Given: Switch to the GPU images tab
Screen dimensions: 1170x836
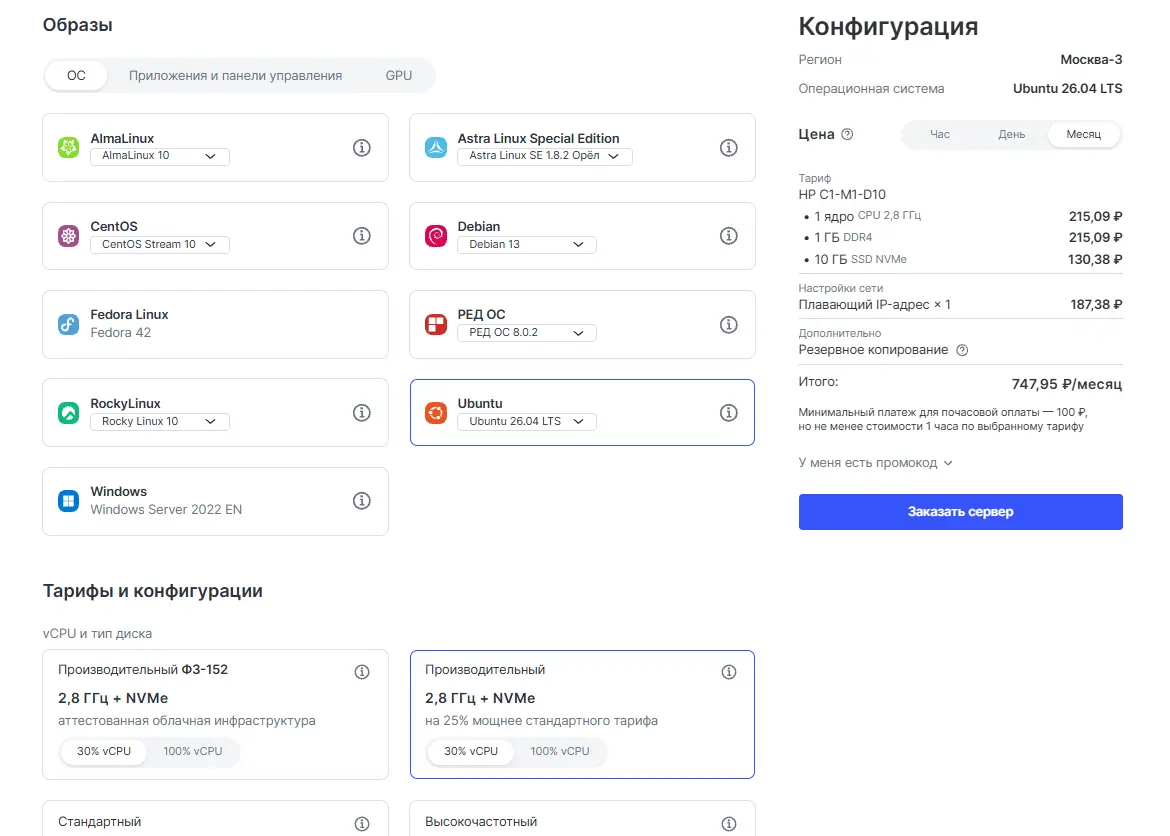Looking at the screenshot, I should [x=398, y=75].
